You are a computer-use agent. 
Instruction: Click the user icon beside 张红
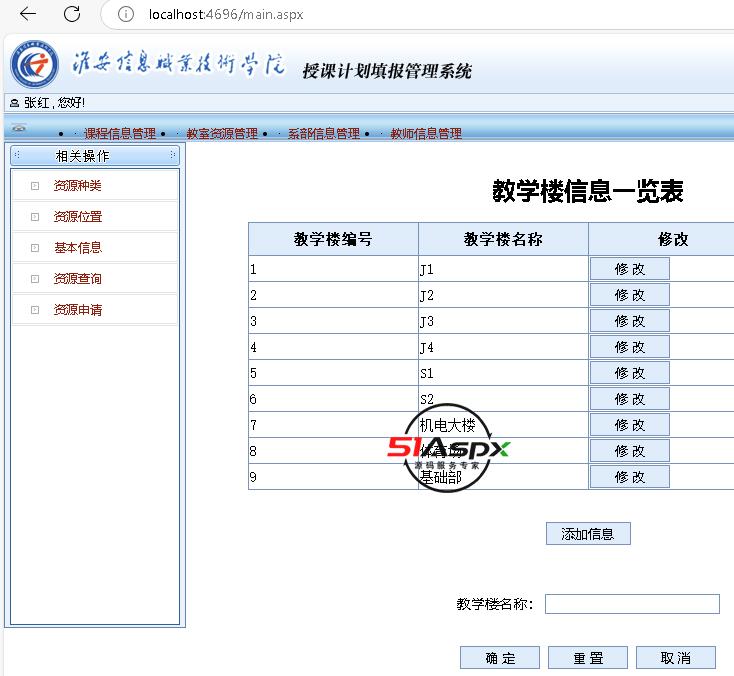[x=14, y=102]
